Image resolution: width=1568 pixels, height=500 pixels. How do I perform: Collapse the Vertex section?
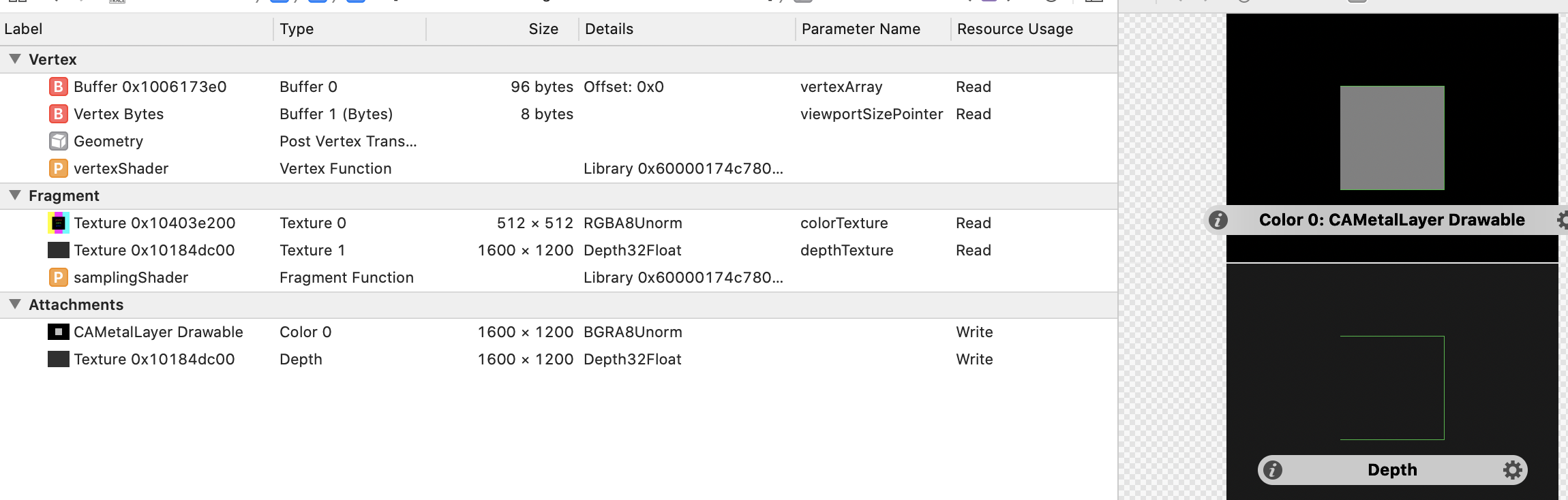[x=14, y=59]
